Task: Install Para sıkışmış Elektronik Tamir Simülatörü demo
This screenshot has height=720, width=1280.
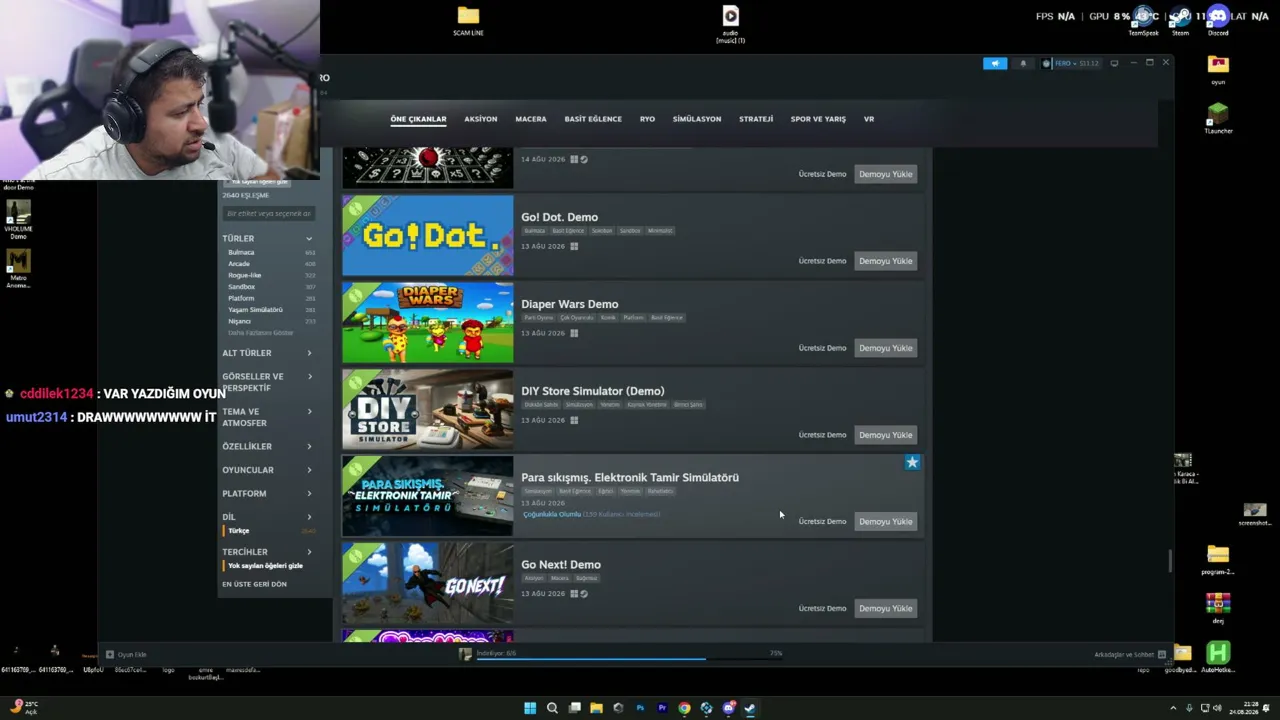Action: pos(885,521)
